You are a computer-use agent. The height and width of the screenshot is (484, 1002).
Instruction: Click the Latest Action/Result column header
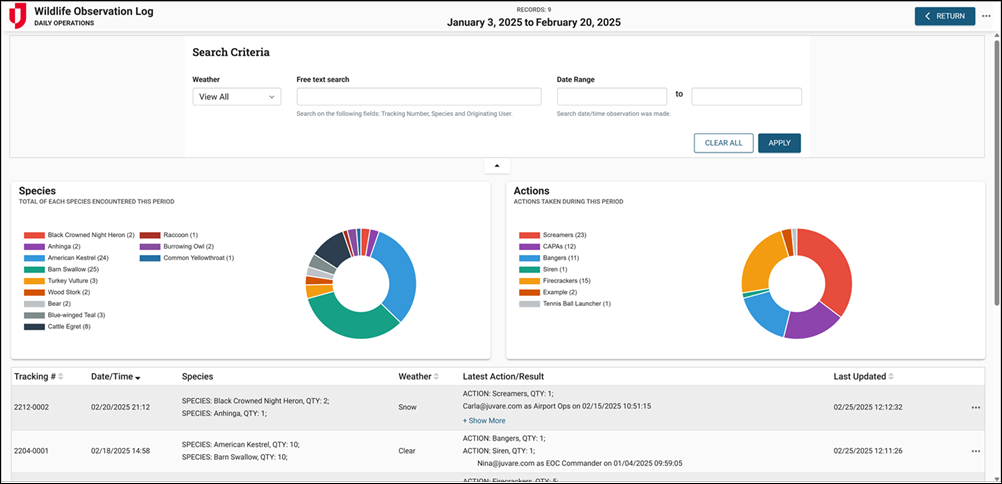[503, 377]
